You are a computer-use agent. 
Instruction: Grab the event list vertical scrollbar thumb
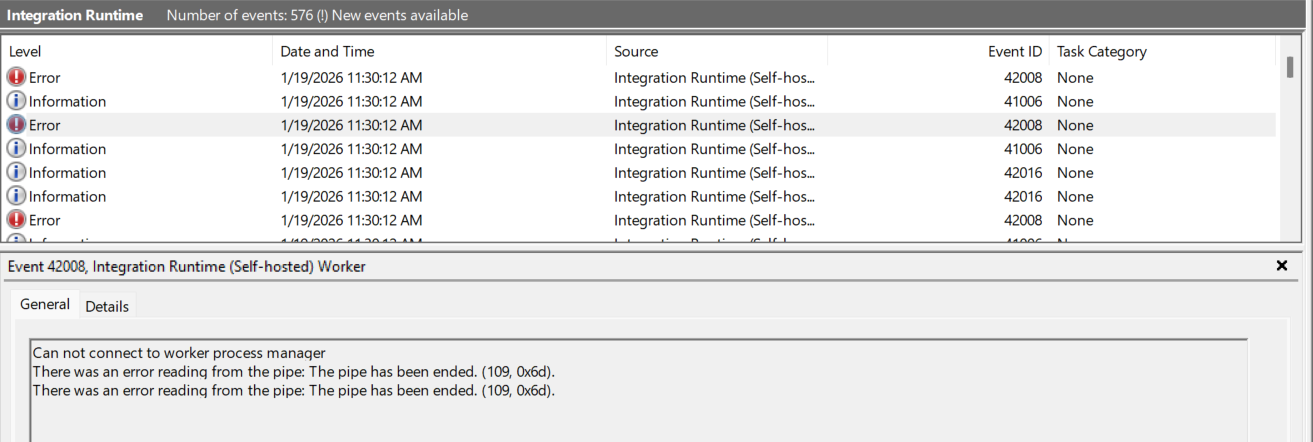(x=1290, y=68)
